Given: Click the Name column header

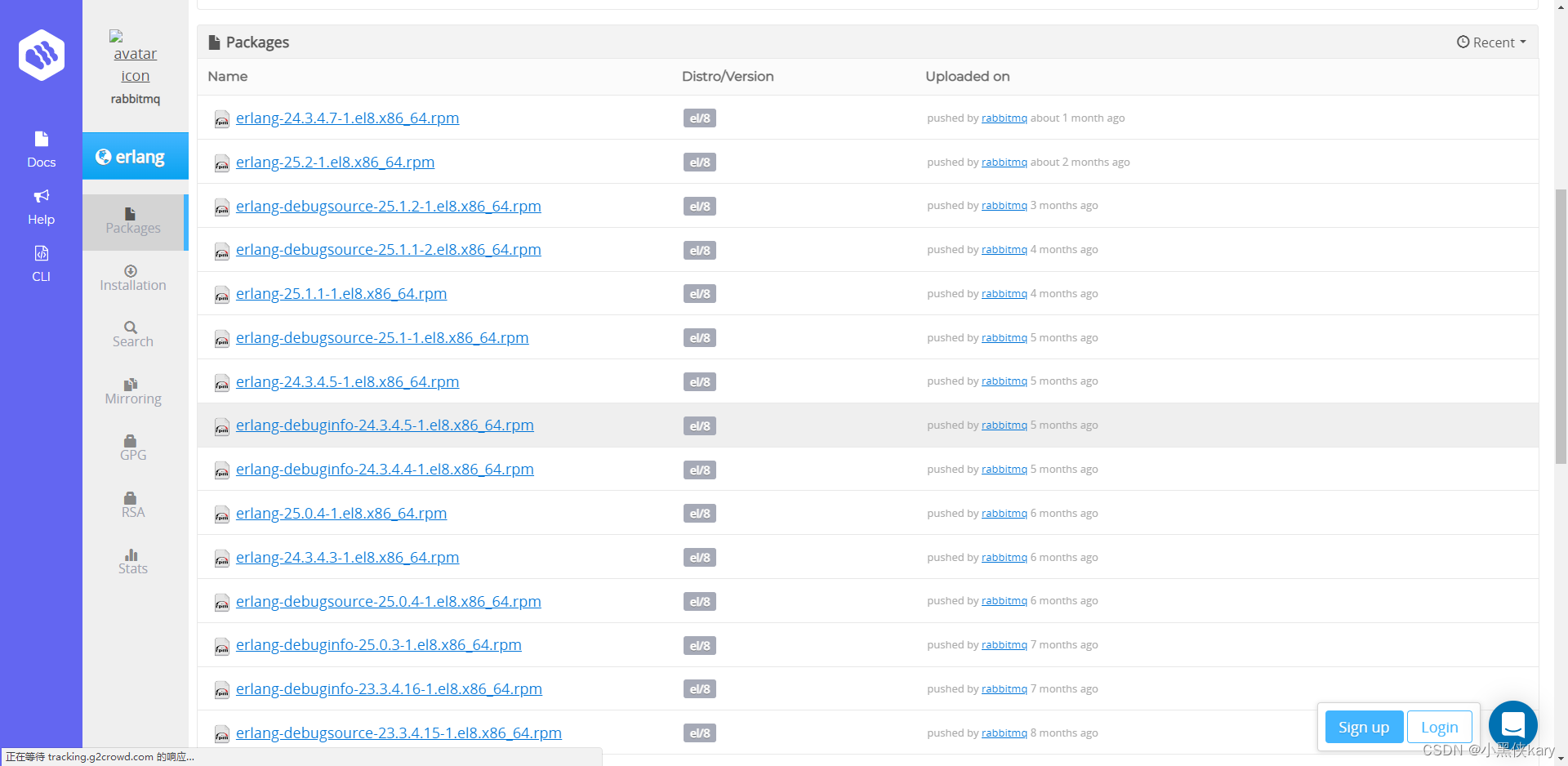Looking at the screenshot, I should pos(228,76).
